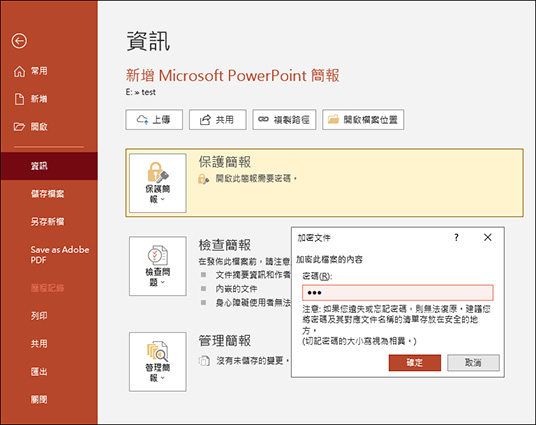Click the document checklist inspect icon
The width and height of the screenshot is (536, 425).
click(x=158, y=255)
